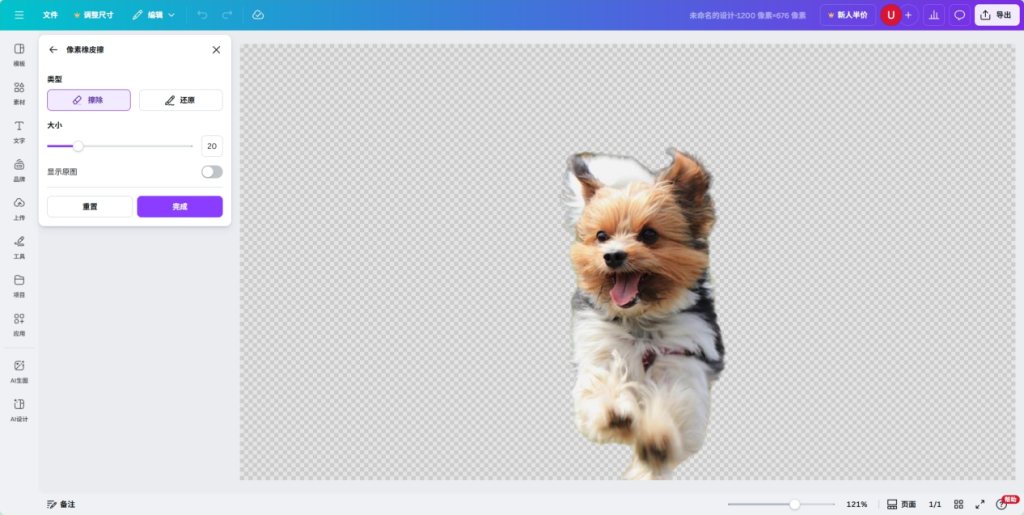Open the 文字 text sidebar panel
Image resolution: width=1024 pixels, height=515 pixels.
point(19,132)
